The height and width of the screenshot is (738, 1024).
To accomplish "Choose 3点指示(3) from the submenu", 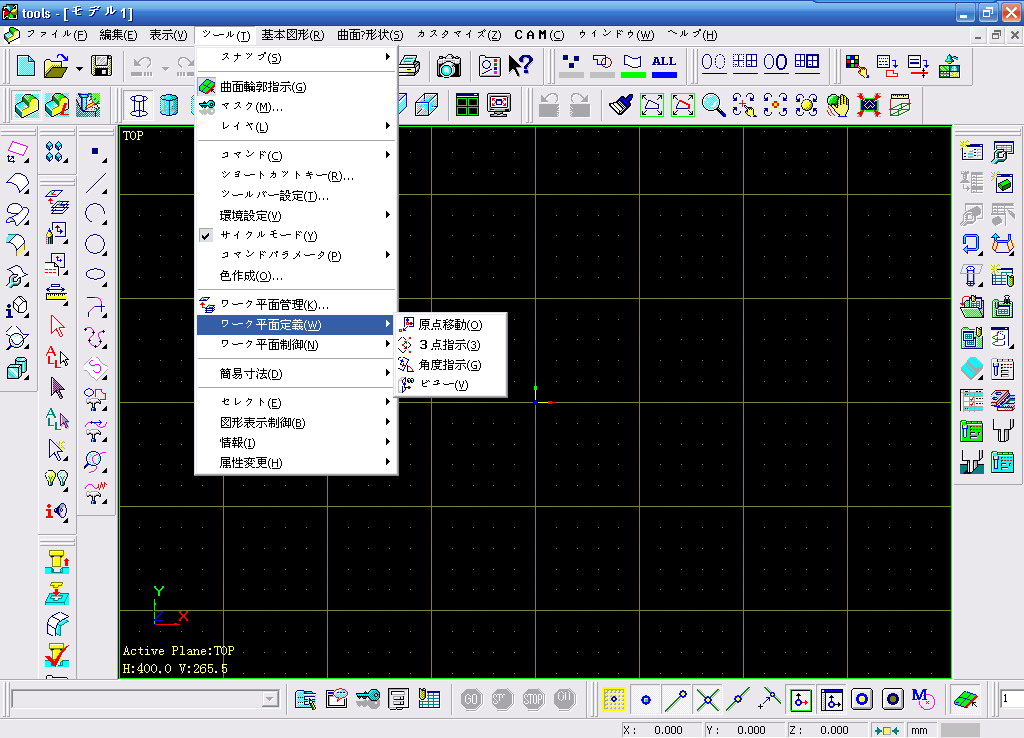I will pyautogui.click(x=451, y=345).
